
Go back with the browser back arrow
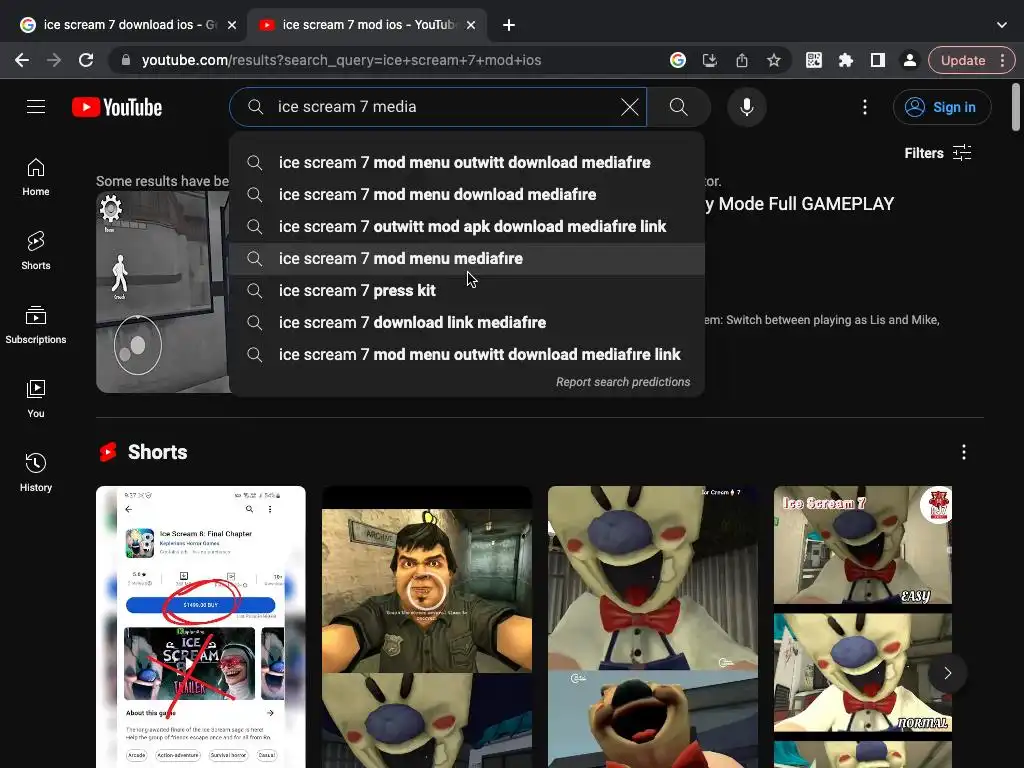pyautogui.click(x=22, y=60)
